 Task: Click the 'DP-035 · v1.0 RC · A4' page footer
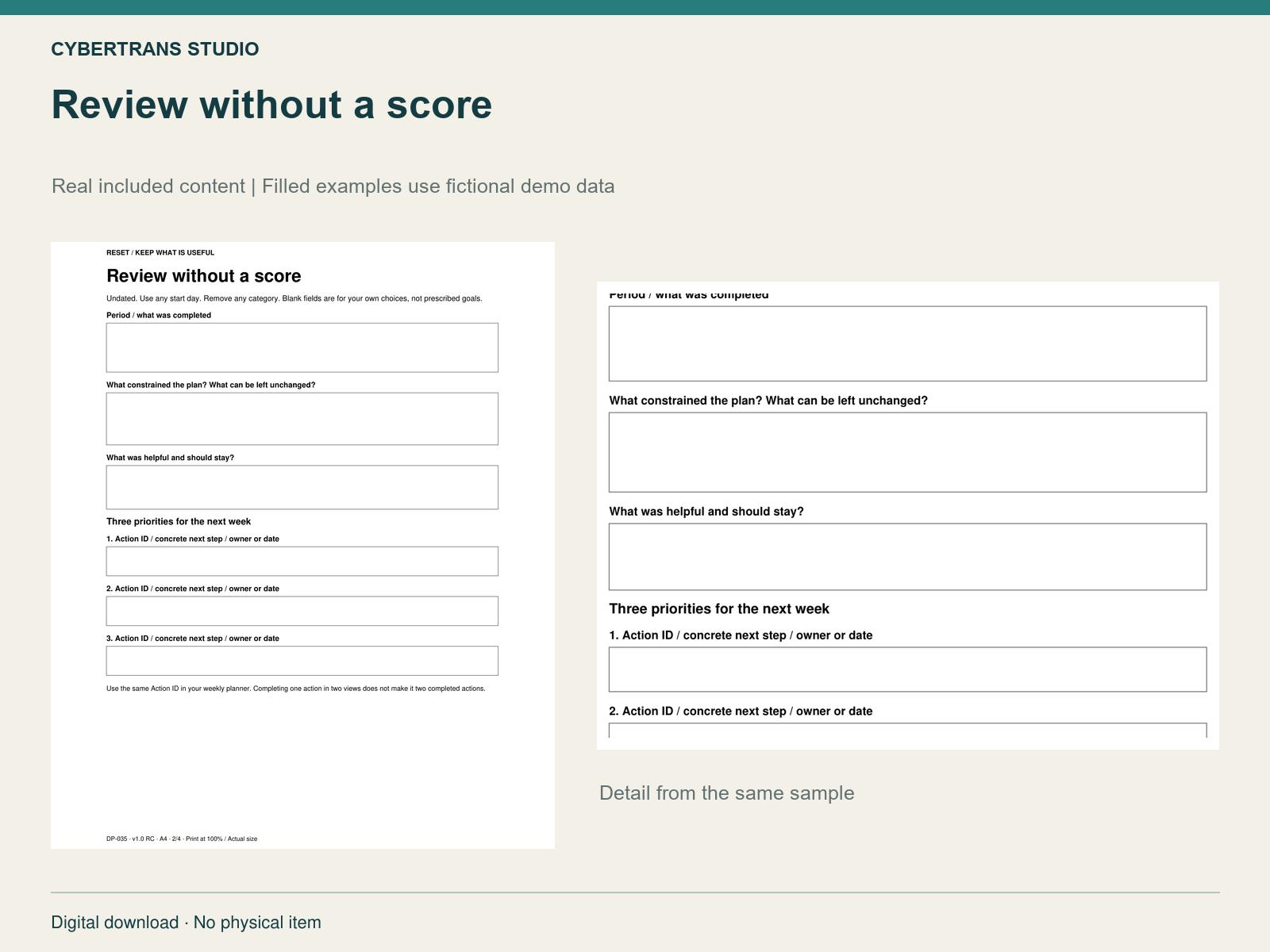point(182,839)
